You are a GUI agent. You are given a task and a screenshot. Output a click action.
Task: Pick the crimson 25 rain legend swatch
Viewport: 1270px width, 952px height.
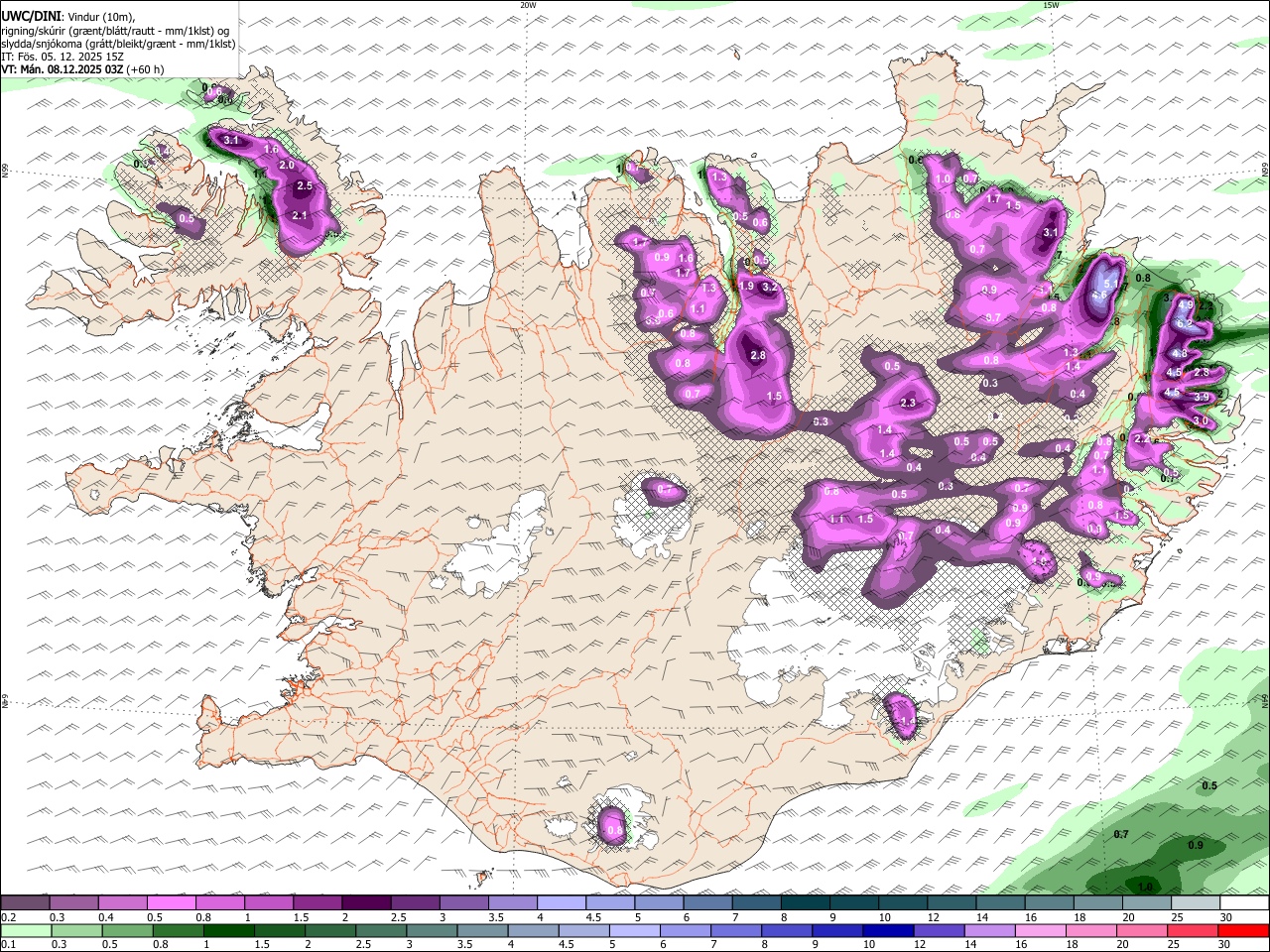pyautogui.click(x=1193, y=930)
